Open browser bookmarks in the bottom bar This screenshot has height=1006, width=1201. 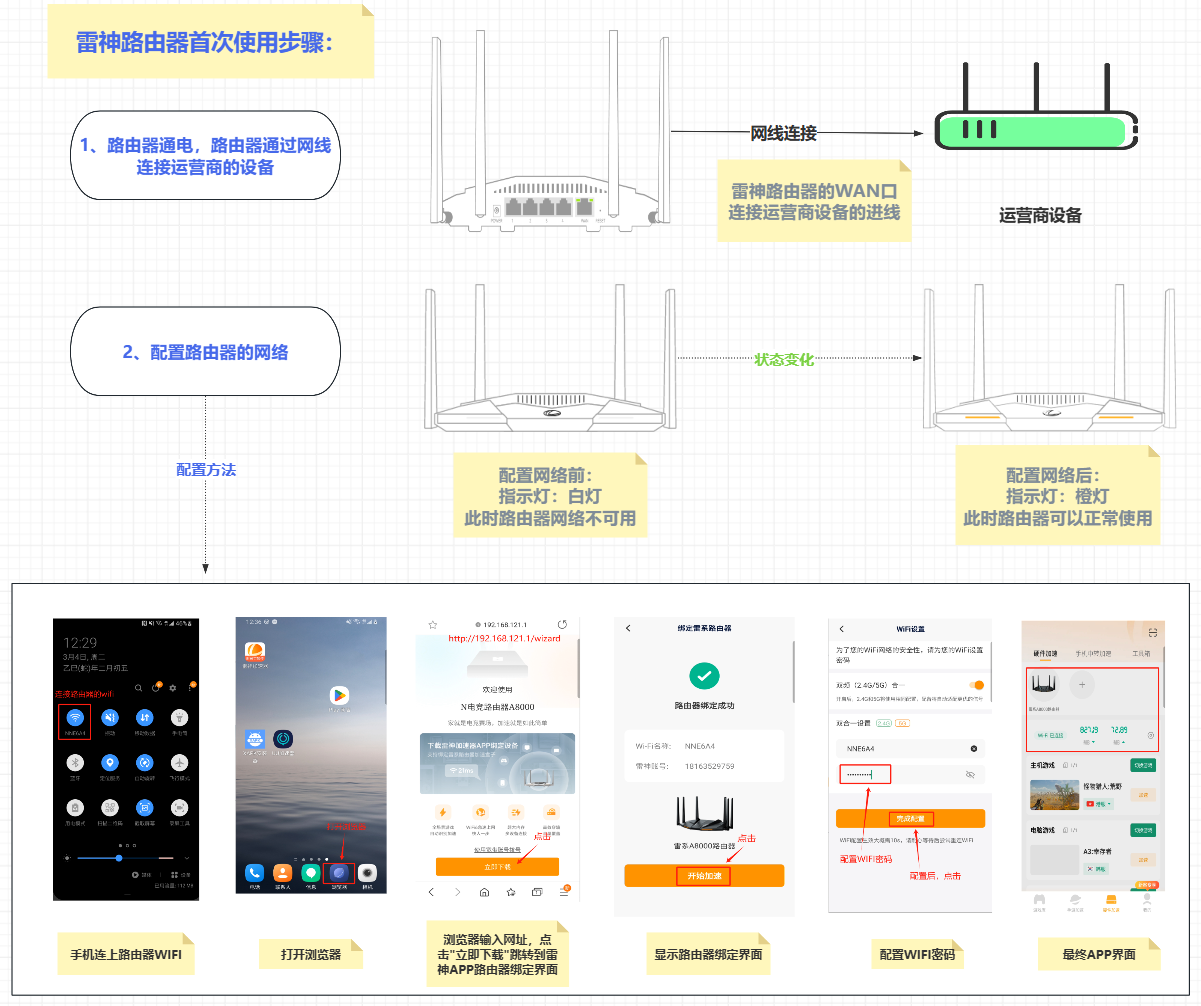(511, 891)
